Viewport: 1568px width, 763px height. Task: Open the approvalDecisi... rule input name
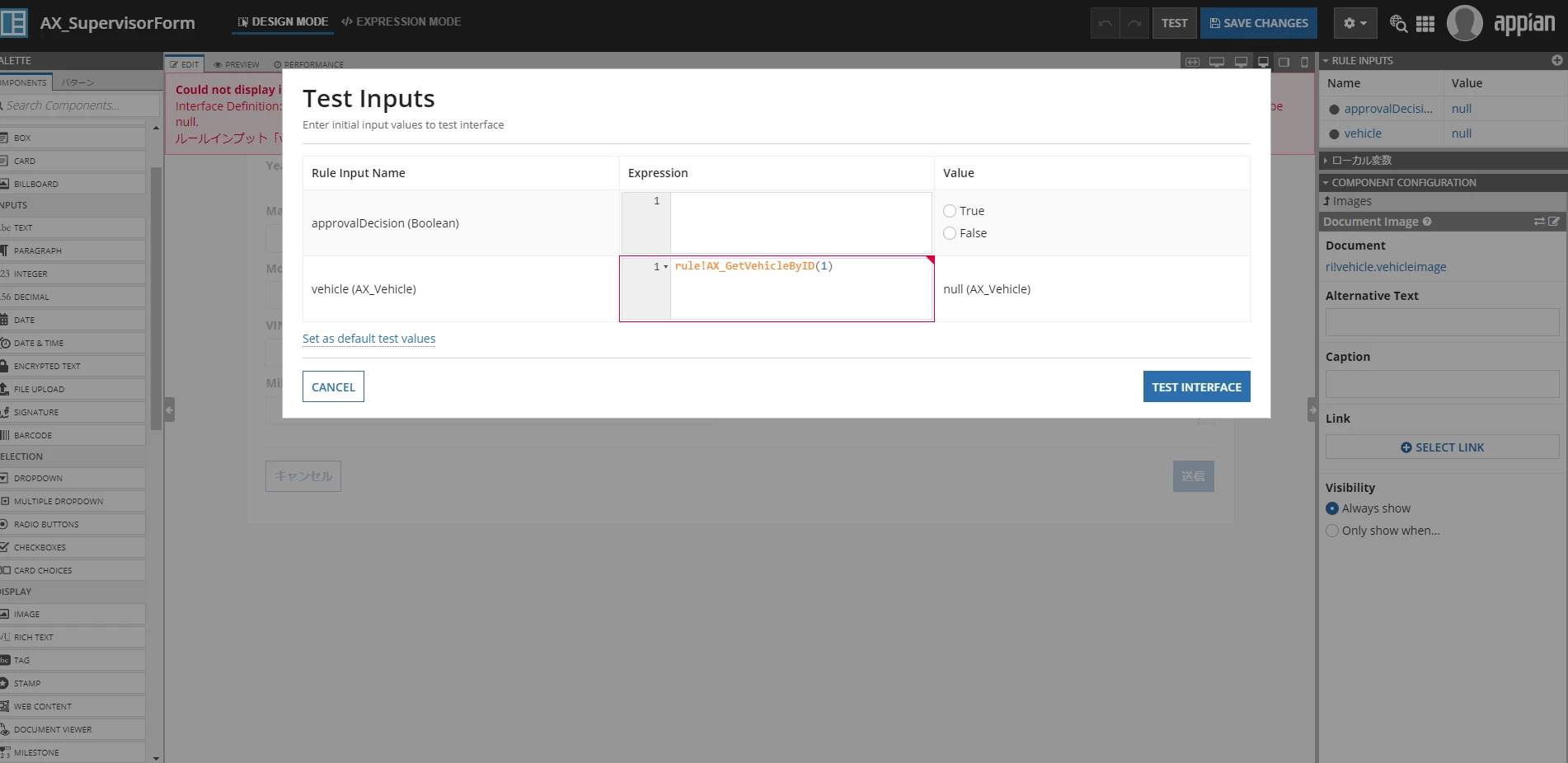(1388, 109)
